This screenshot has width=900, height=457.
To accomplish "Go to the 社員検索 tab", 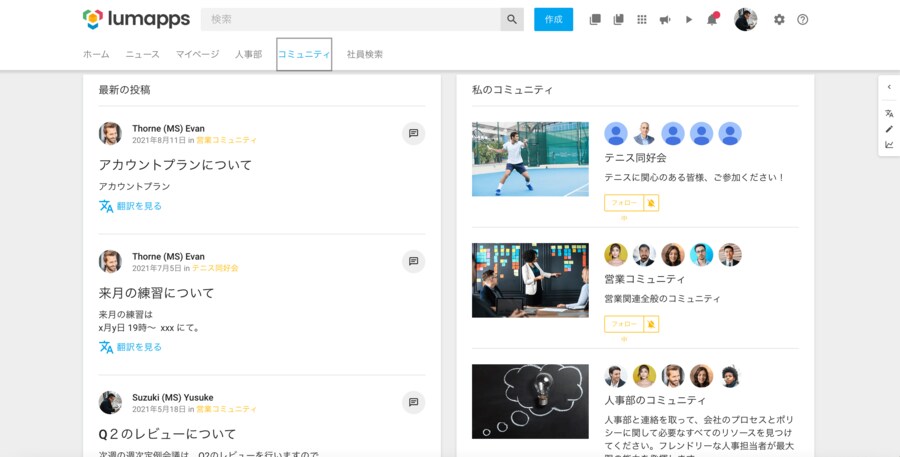I will tap(364, 54).
